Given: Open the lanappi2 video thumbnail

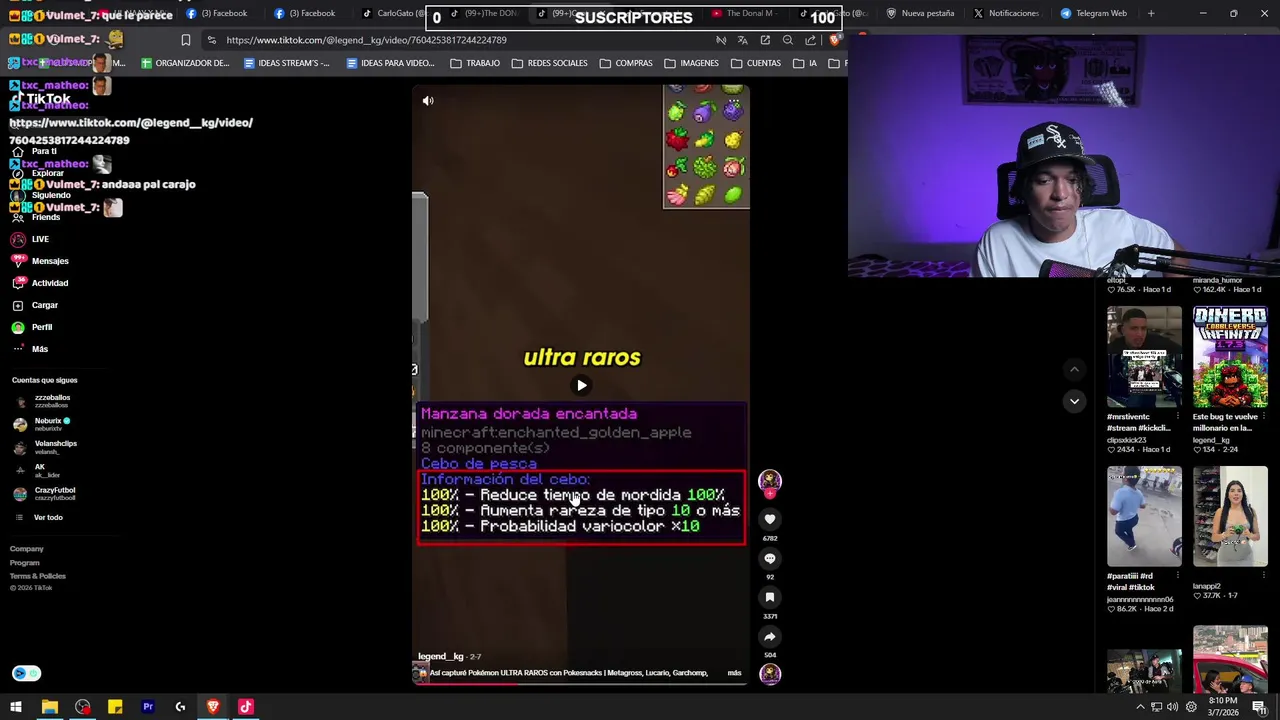Looking at the screenshot, I should (x=1230, y=516).
